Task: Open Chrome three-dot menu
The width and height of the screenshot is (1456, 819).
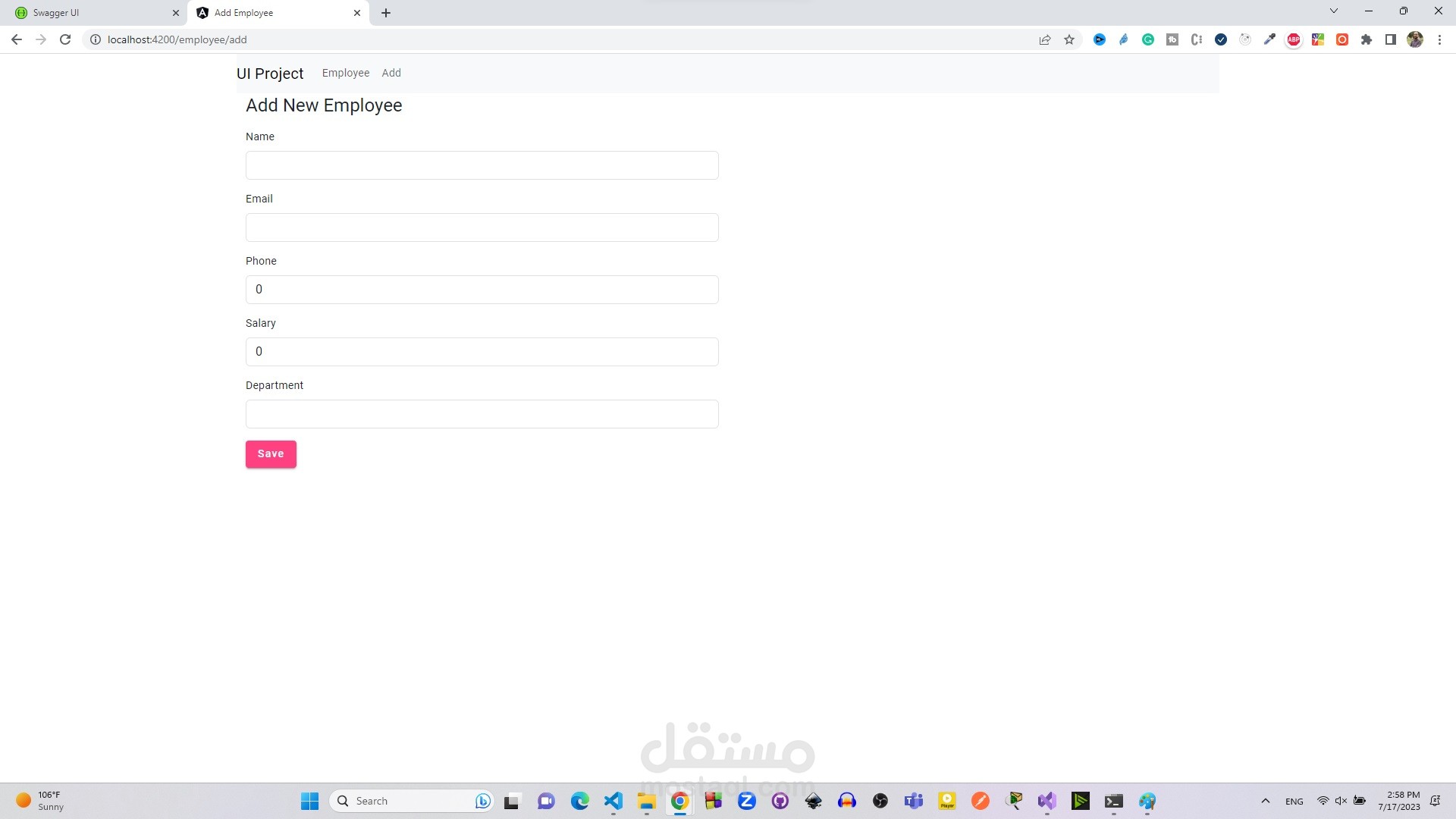Action: [1439, 39]
